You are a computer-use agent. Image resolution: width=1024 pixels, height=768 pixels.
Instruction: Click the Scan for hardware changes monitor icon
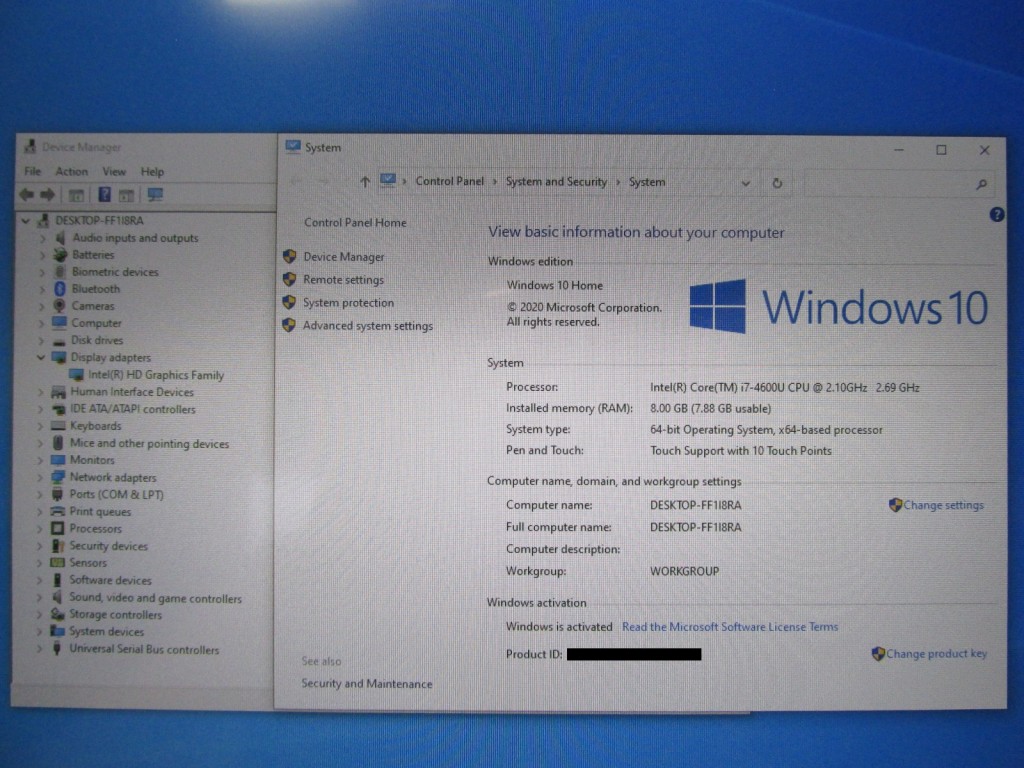(x=155, y=195)
